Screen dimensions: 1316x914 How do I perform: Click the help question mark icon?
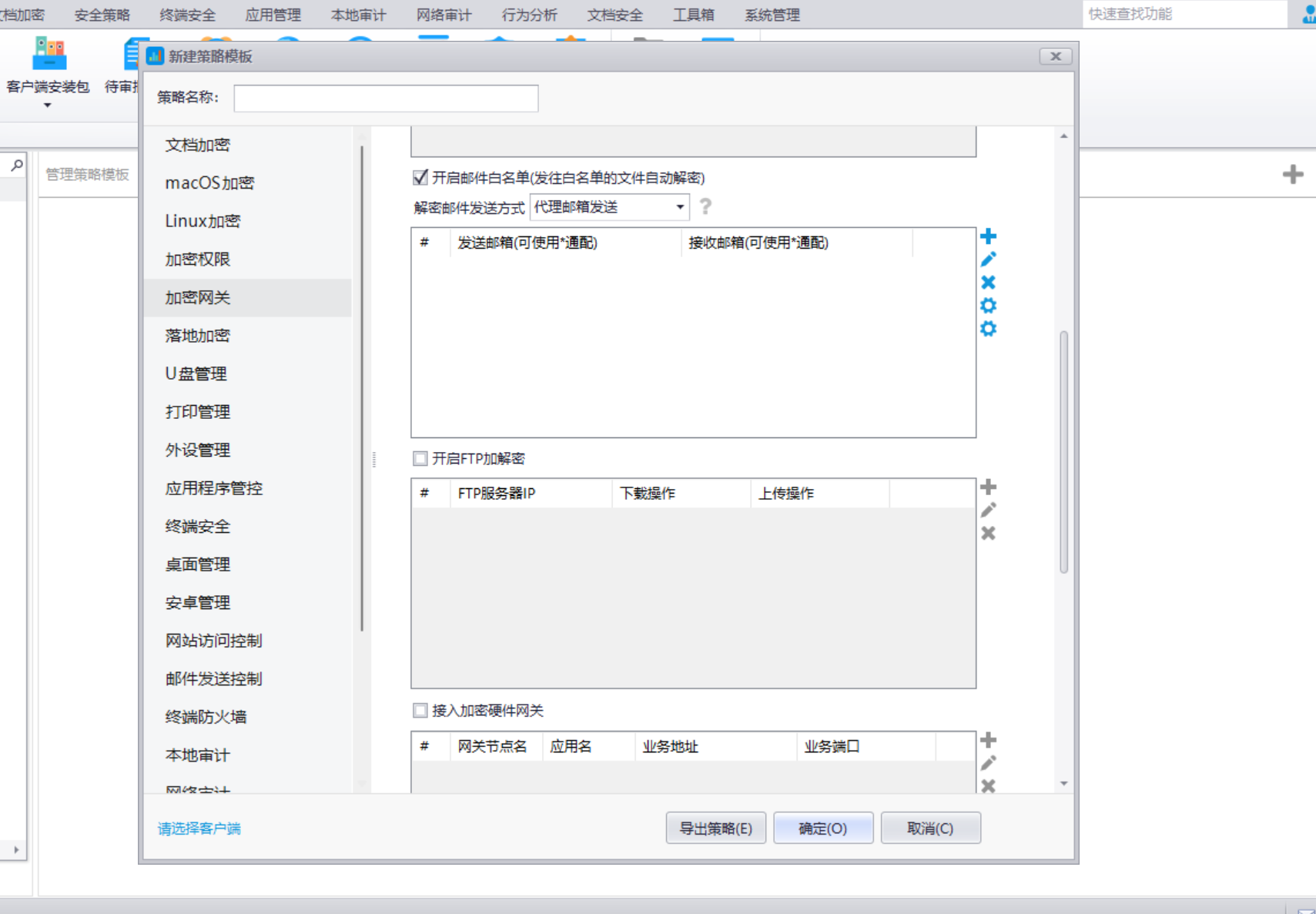(705, 206)
